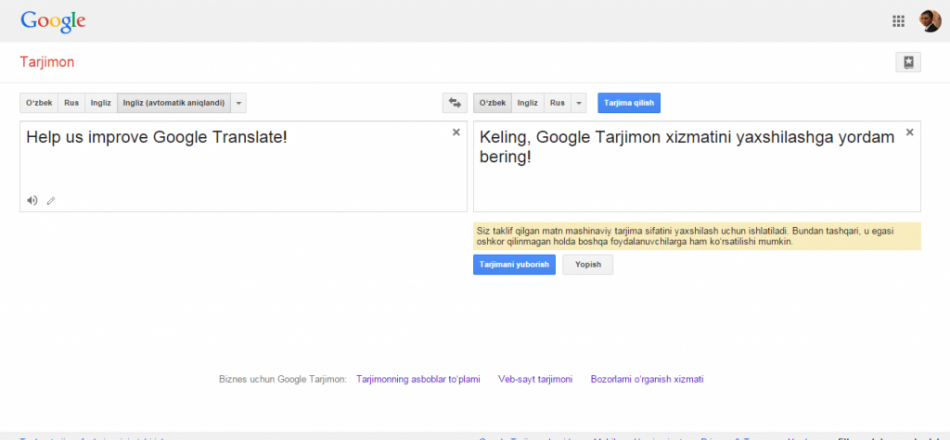Image resolution: width=950 pixels, height=440 pixels.
Task: Click the Tarjima qilish button
Action: tap(629, 103)
